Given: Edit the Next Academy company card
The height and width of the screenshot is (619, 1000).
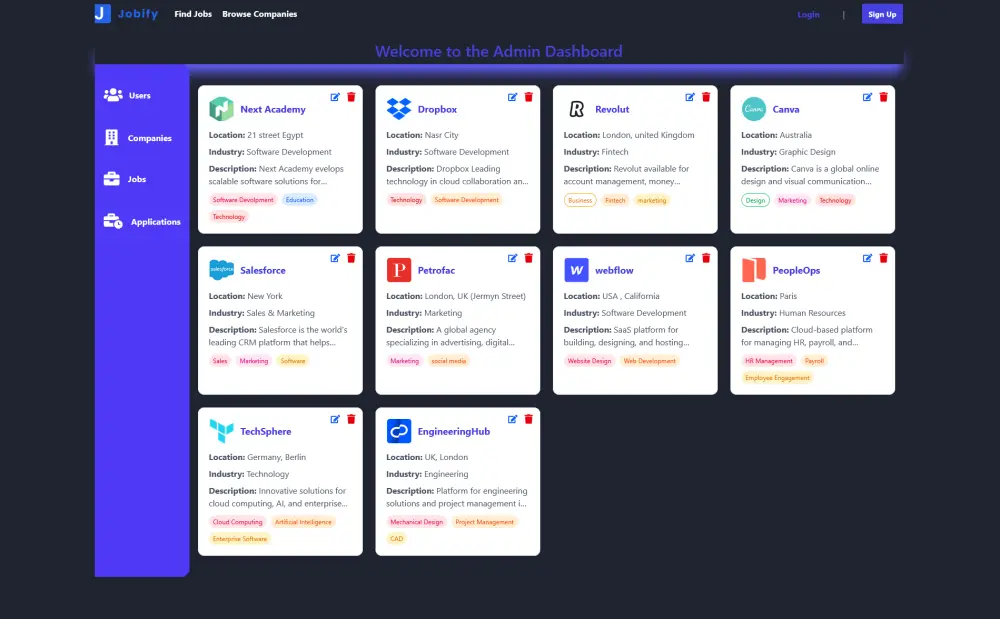Looking at the screenshot, I should pyautogui.click(x=335, y=97).
